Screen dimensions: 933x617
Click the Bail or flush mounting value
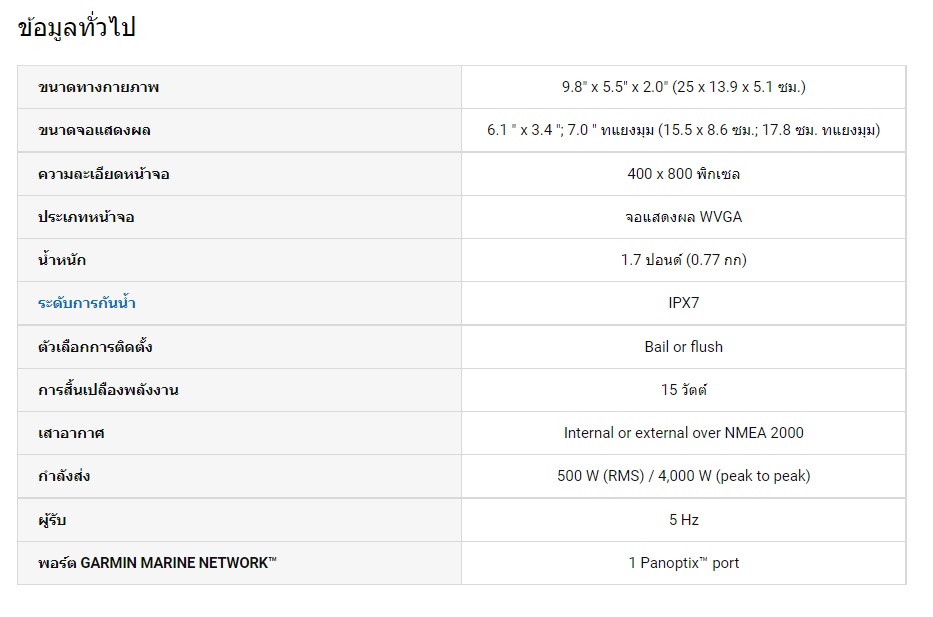(684, 346)
